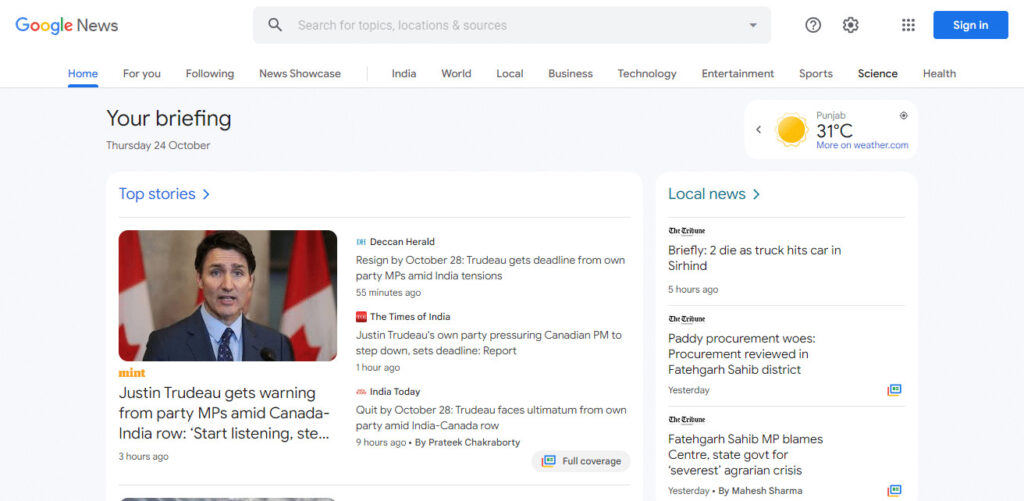
Task: Click the Google News logo
Action: click(x=67, y=25)
